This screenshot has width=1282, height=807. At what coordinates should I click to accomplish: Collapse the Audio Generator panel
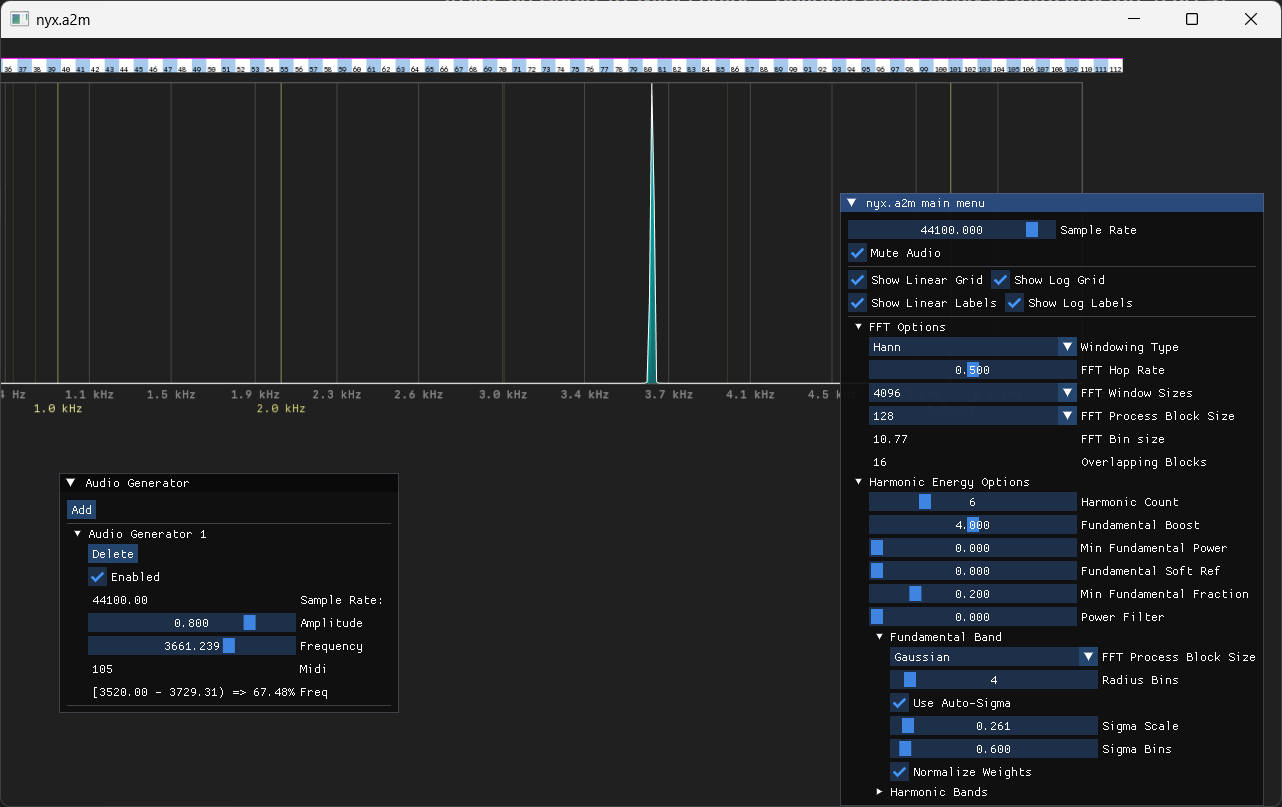tap(70, 482)
